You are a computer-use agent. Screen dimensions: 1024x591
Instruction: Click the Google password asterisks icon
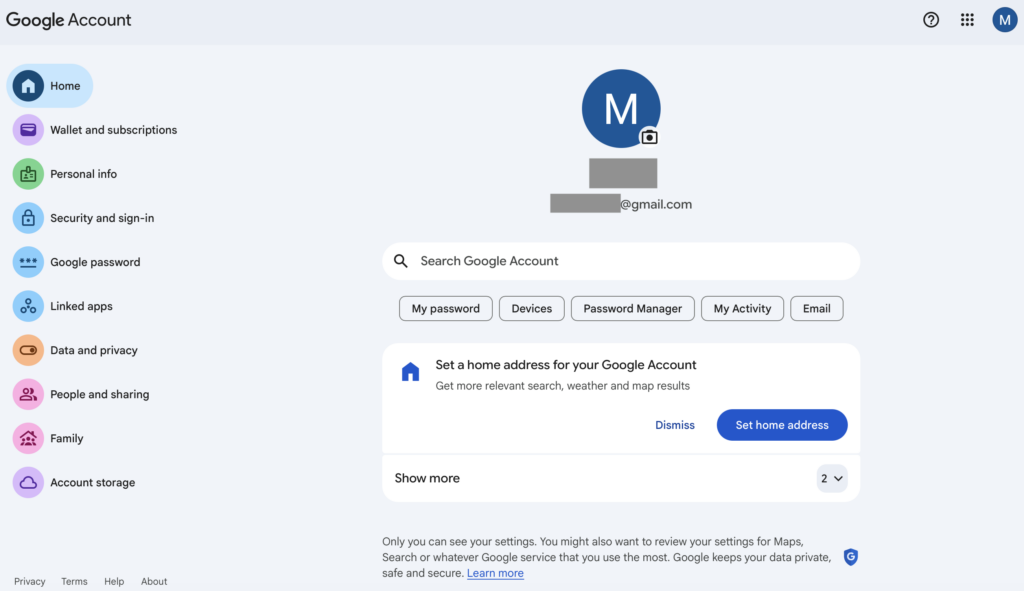coord(28,262)
